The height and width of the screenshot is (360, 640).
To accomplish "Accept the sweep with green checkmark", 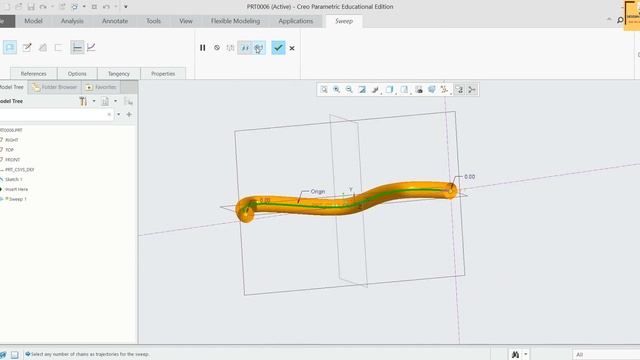I will [278, 48].
